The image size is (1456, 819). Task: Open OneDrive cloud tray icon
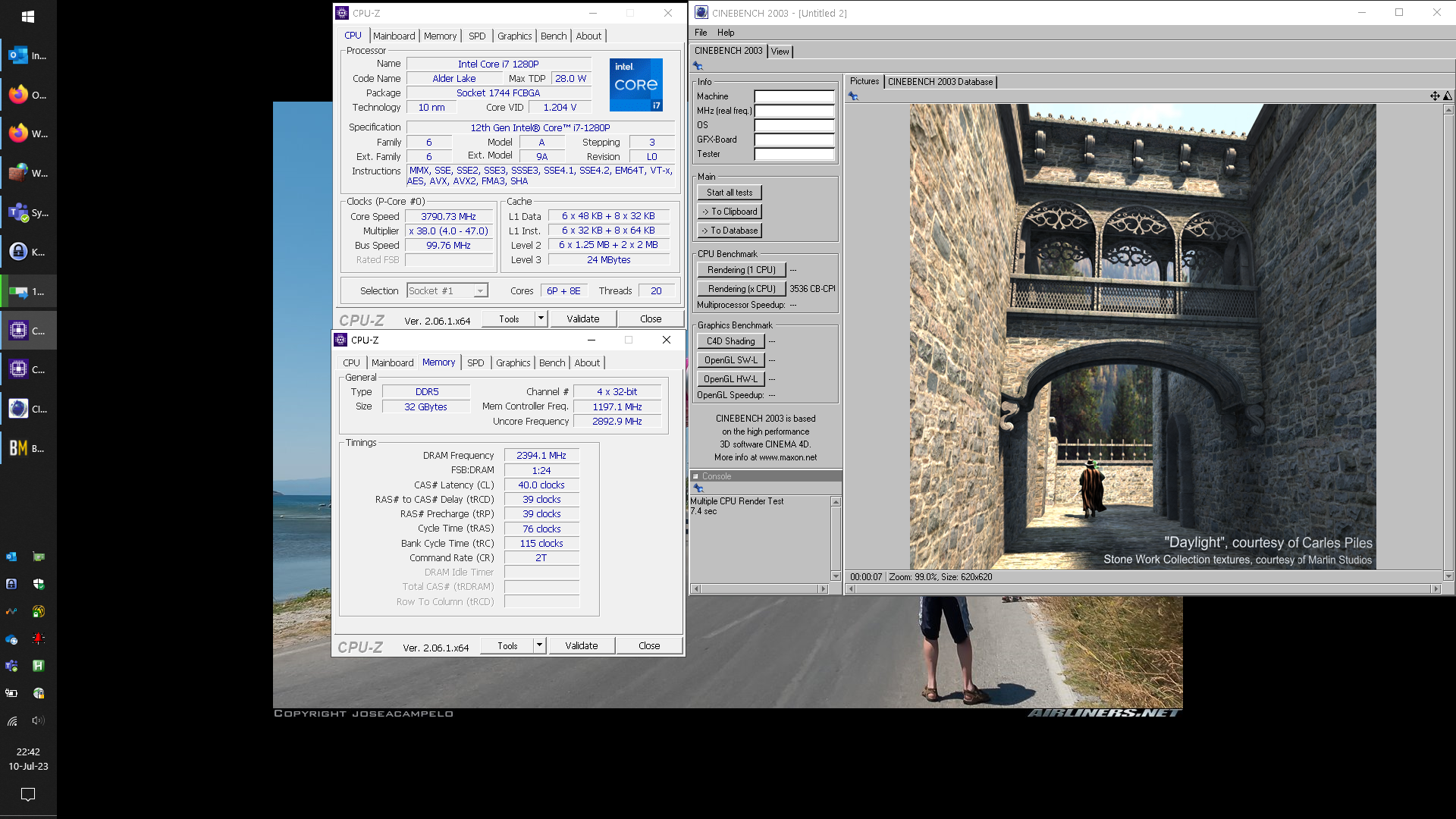[11, 639]
